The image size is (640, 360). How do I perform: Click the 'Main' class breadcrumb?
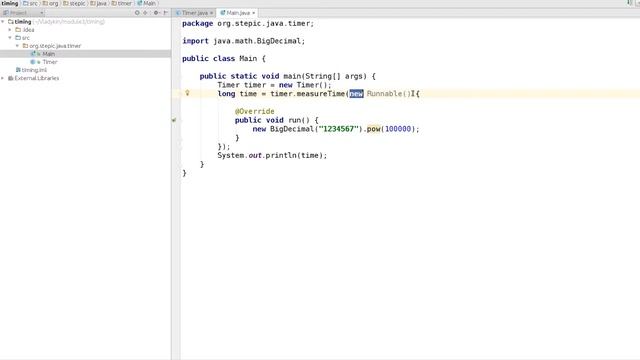point(147,3)
